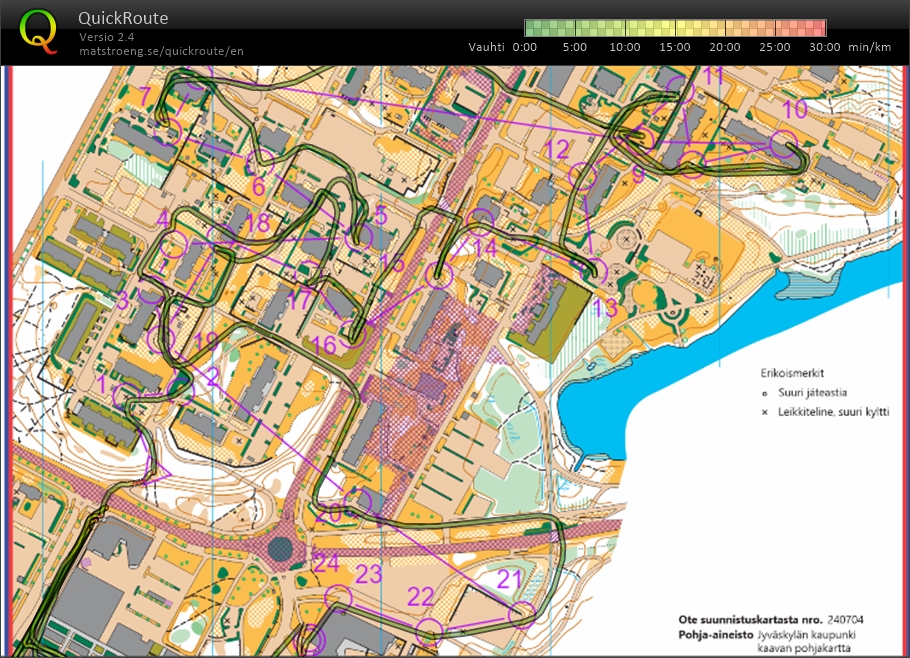This screenshot has width=910, height=658.
Task: Select the control 7 circle on the map
Action: pos(169,127)
